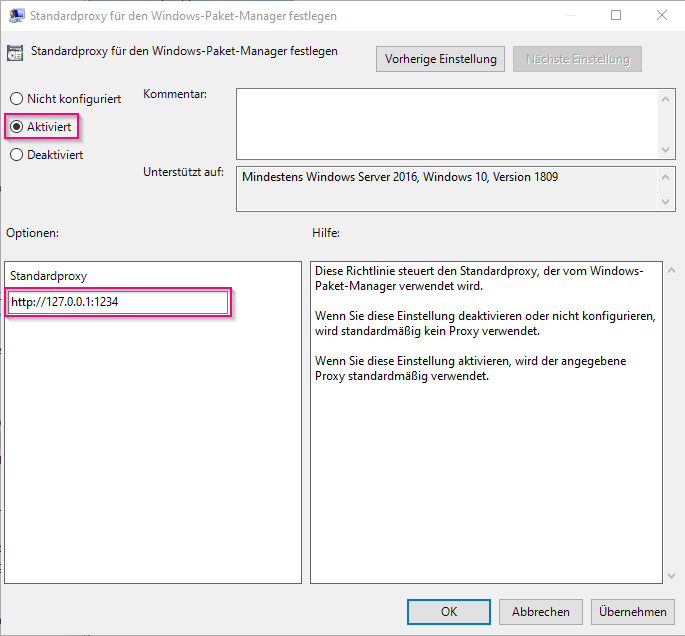Viewport: 685px width, 636px height.
Task: Click Kommentar box scroll down arrow
Action: (x=665, y=150)
